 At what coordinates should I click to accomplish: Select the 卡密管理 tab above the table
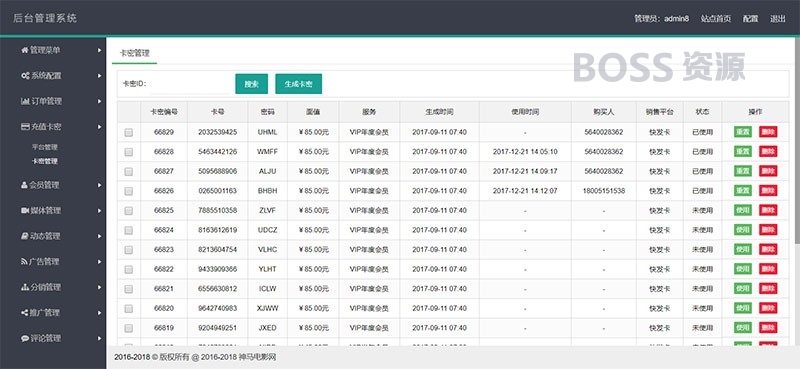(135, 53)
